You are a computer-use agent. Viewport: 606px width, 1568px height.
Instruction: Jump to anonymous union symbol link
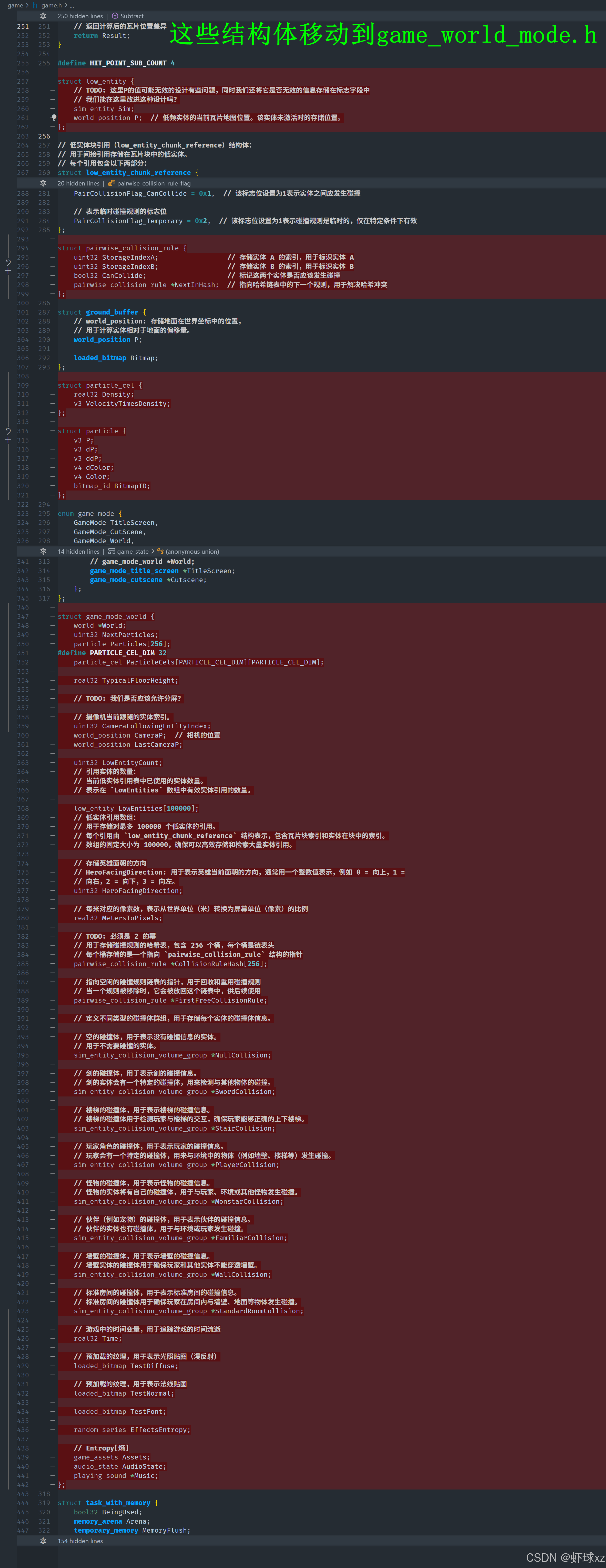pos(192,552)
